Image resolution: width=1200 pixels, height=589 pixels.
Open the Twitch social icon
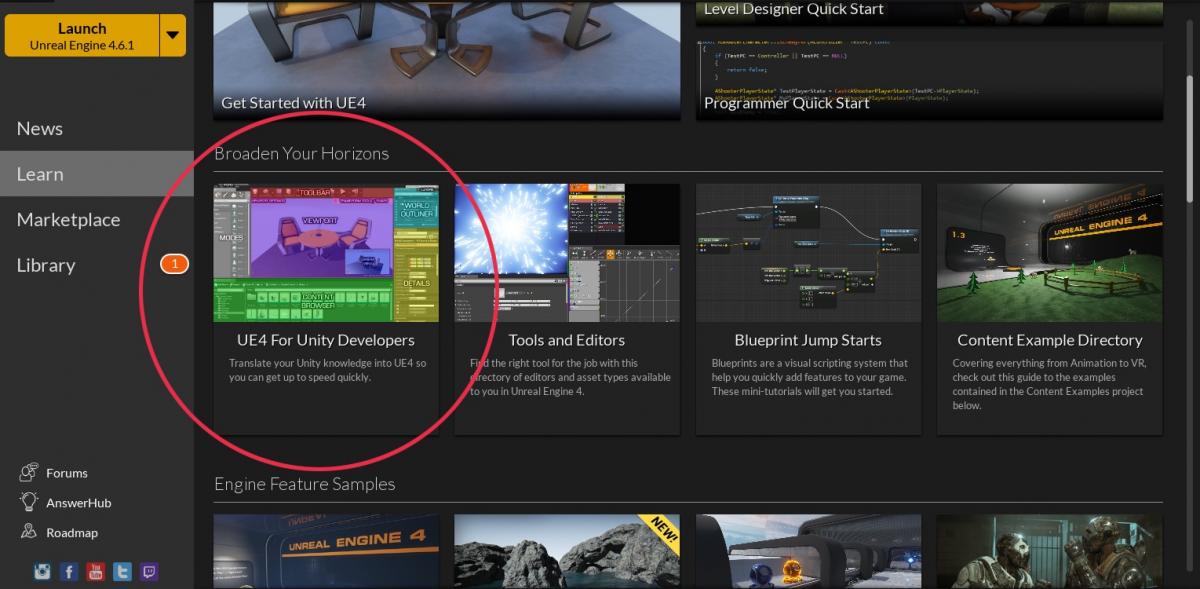click(x=149, y=572)
